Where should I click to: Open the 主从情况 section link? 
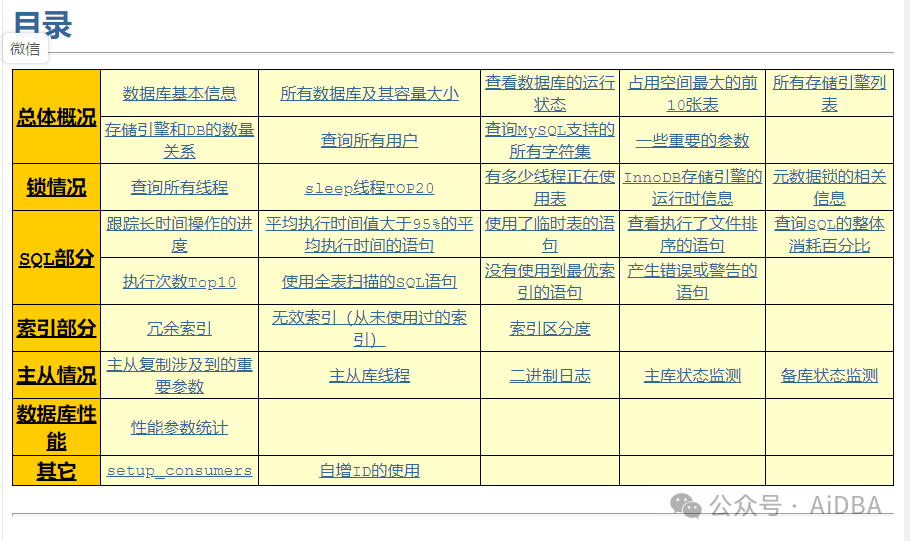(56, 376)
